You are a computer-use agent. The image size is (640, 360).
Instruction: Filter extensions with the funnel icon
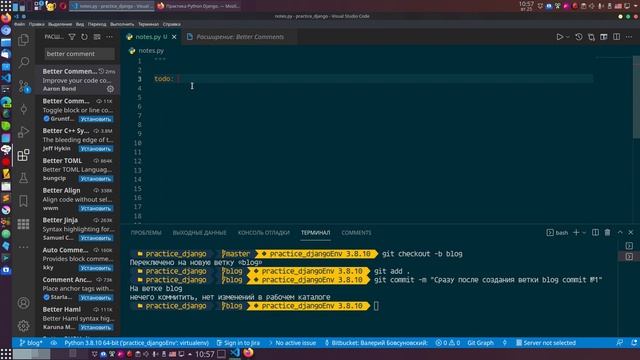[72, 37]
